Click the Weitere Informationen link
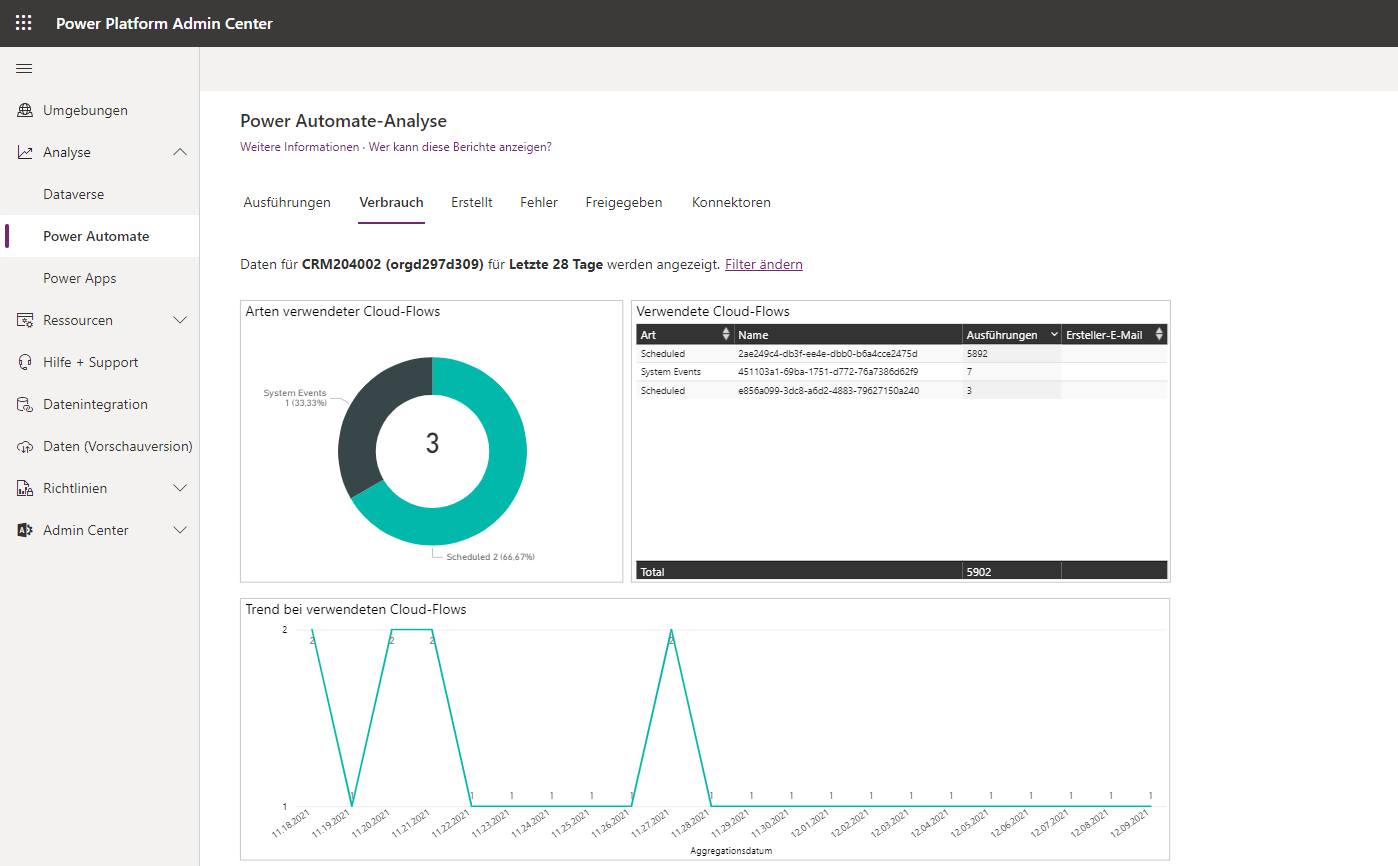1398x866 pixels. 299,147
